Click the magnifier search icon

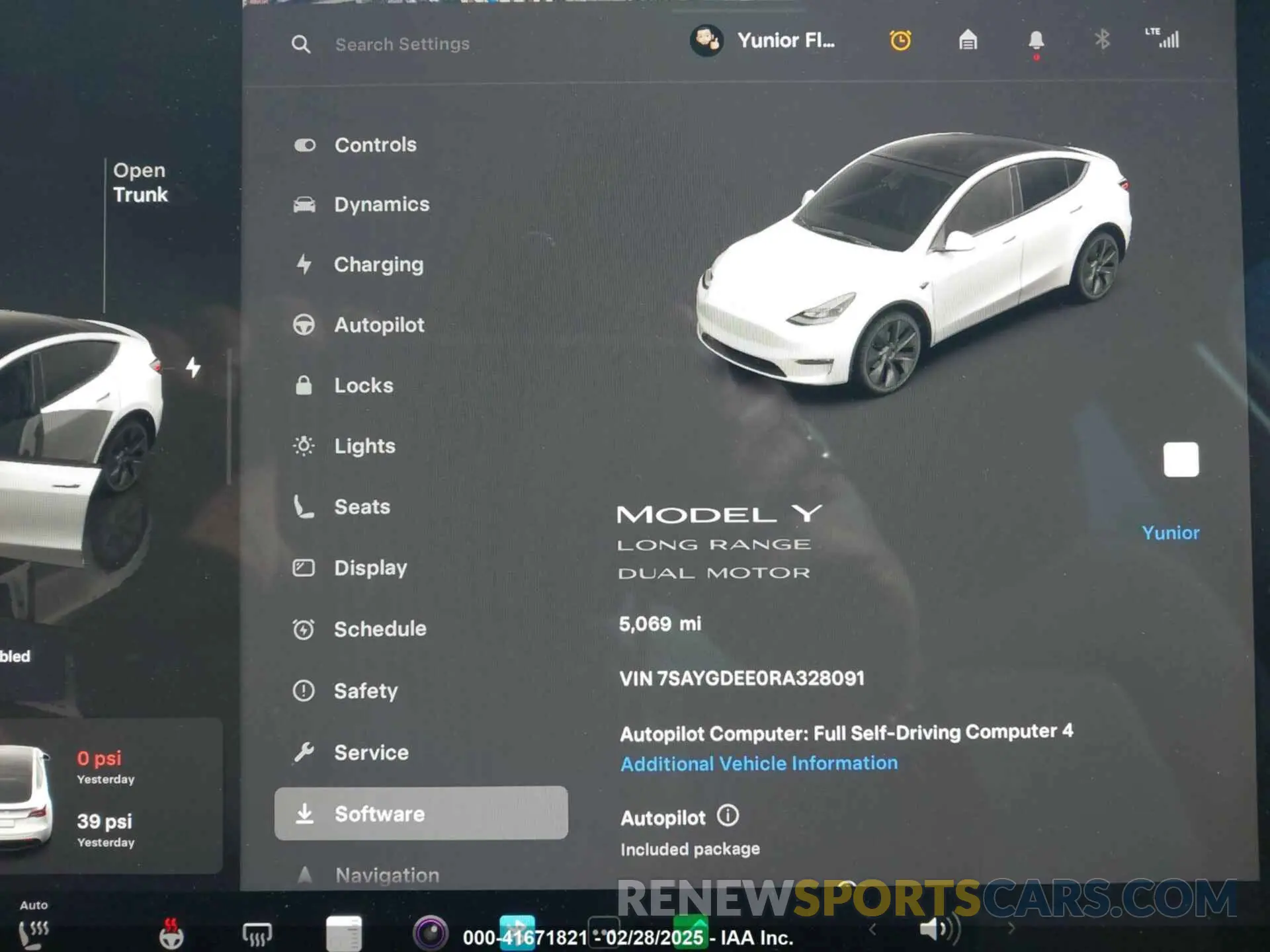coord(301,44)
